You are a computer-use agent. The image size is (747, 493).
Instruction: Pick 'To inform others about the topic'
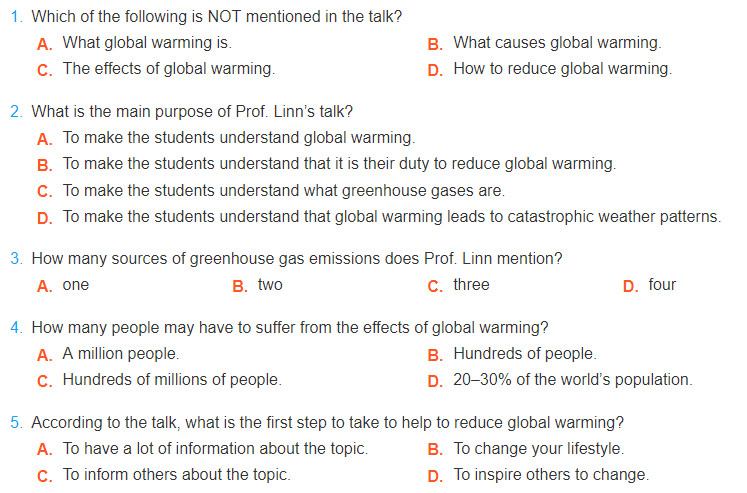[176, 475]
